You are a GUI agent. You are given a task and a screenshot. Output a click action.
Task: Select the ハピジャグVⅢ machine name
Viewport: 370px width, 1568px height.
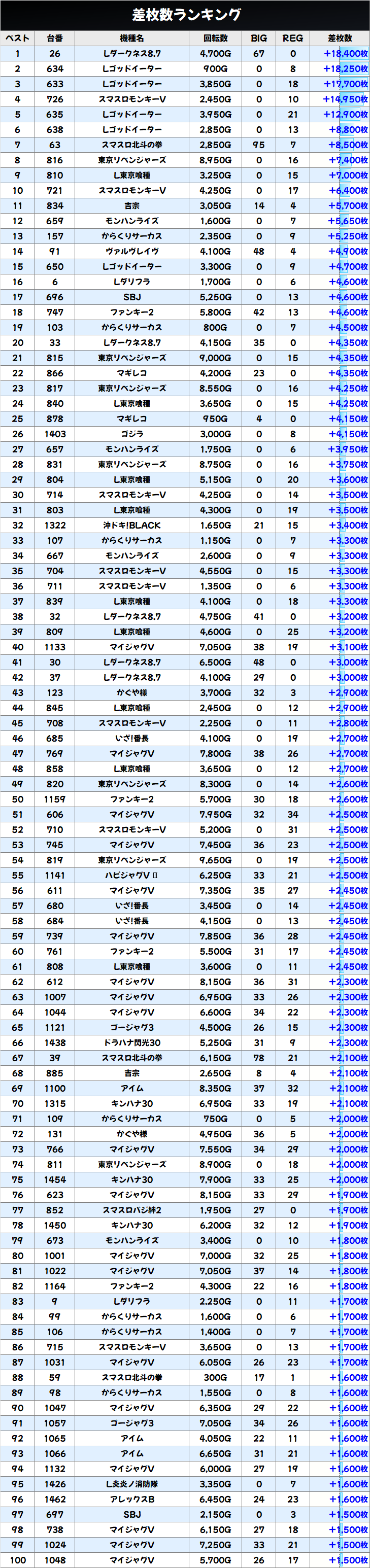click(132, 875)
